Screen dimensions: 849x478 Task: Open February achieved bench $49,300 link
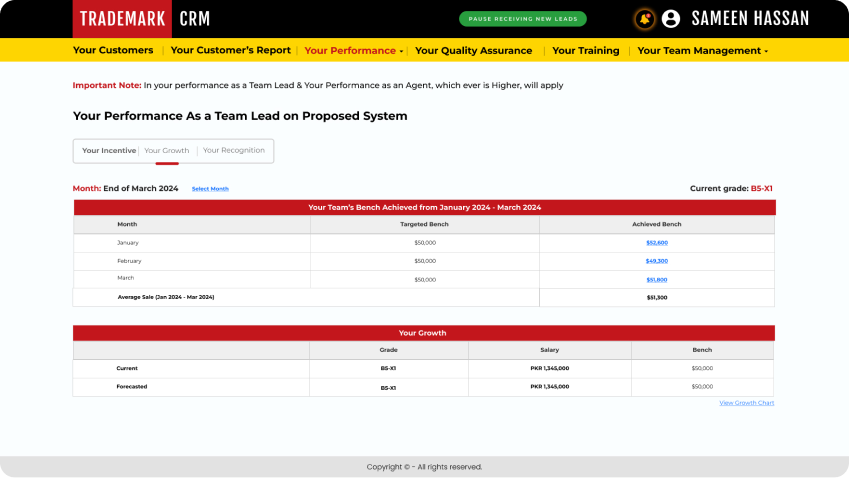point(656,261)
